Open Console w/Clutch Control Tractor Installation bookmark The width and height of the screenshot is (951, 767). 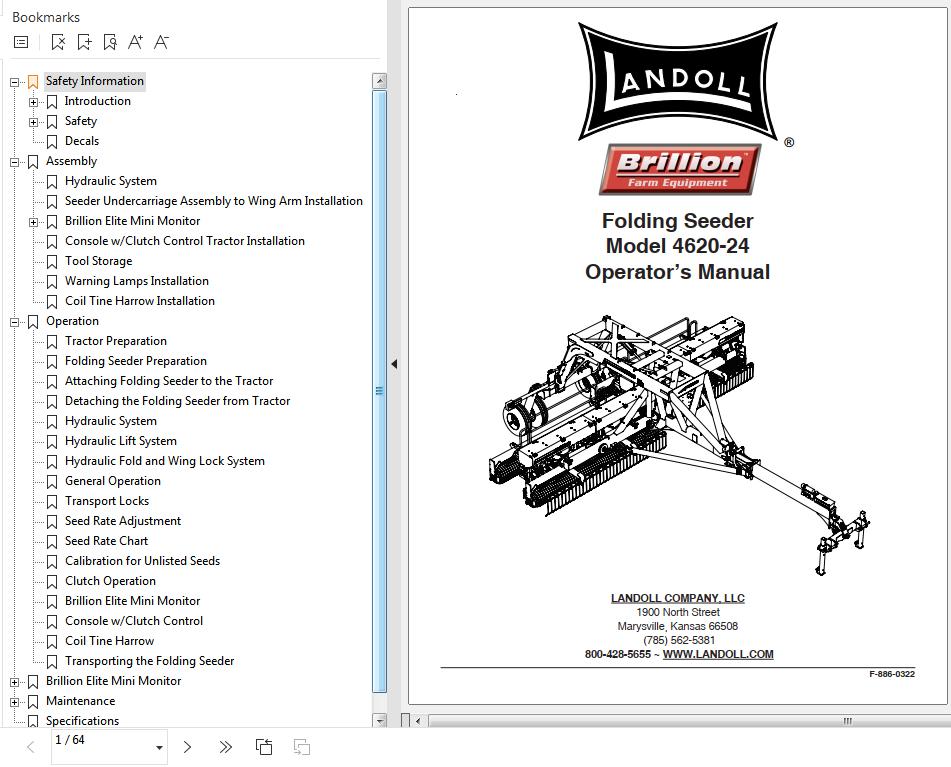point(185,241)
